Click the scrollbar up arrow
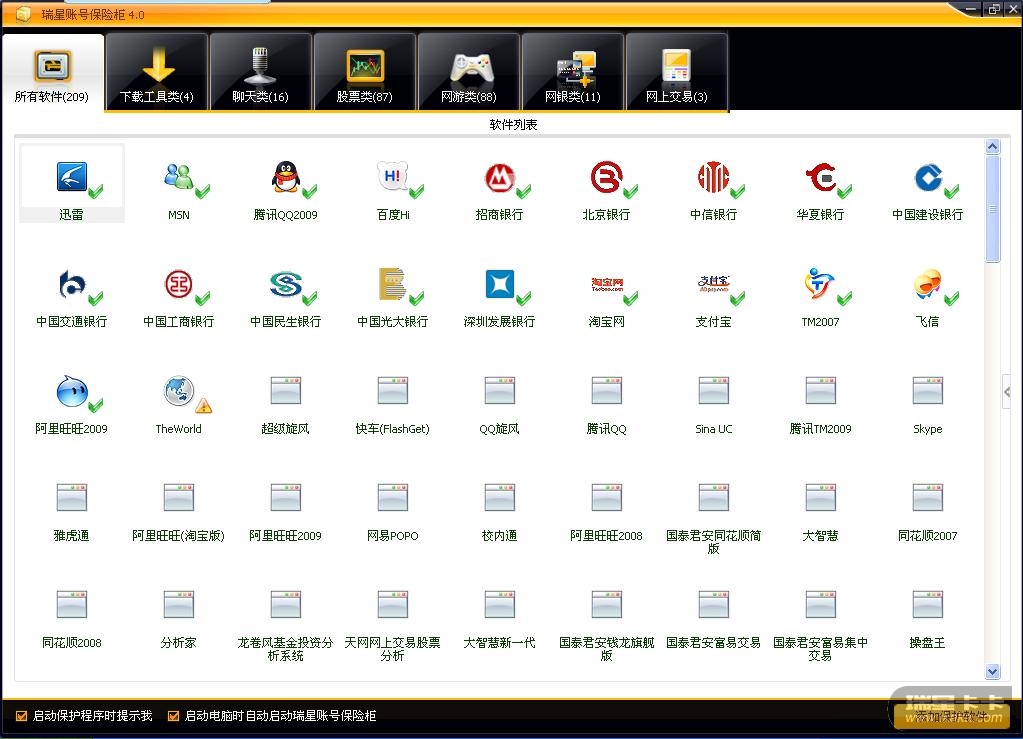Viewport: 1023px width, 739px height. [x=992, y=147]
